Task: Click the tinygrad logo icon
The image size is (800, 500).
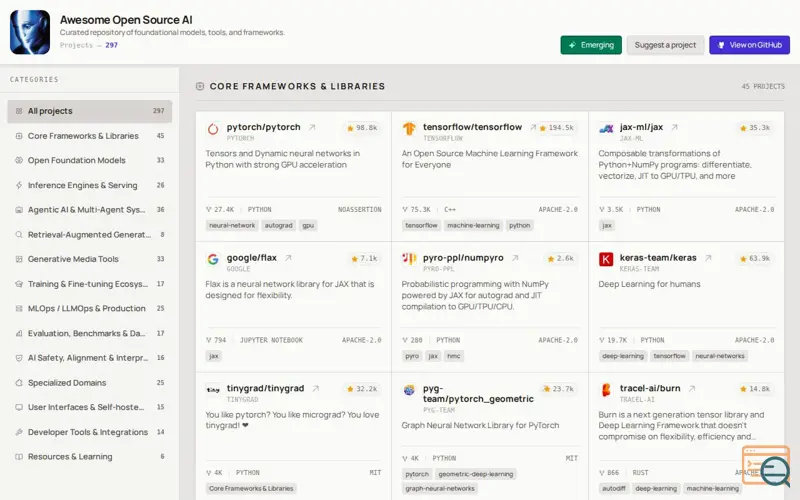Action: (x=213, y=390)
